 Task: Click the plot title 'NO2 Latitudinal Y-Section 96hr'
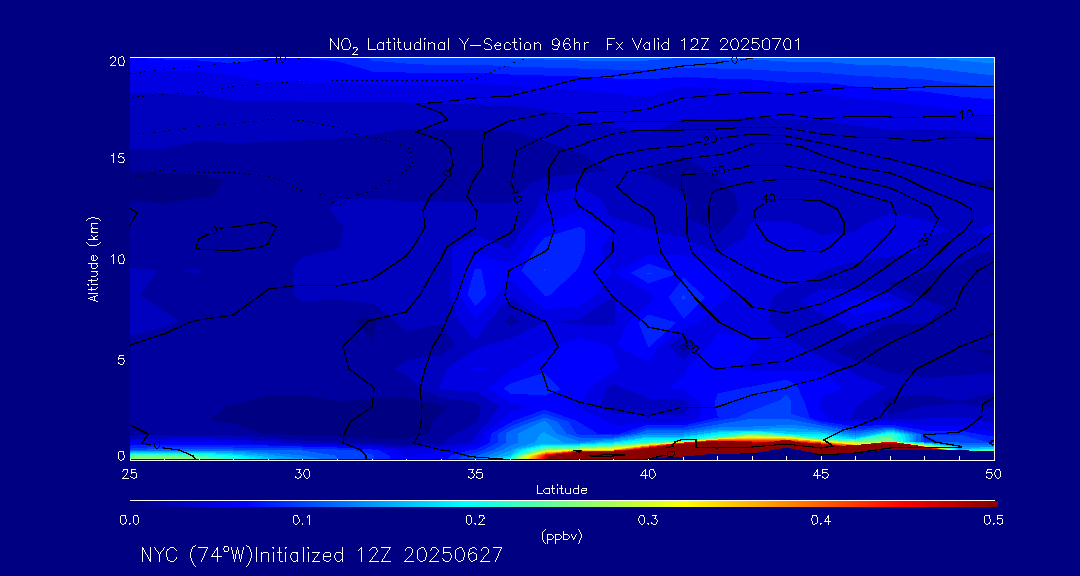461,45
